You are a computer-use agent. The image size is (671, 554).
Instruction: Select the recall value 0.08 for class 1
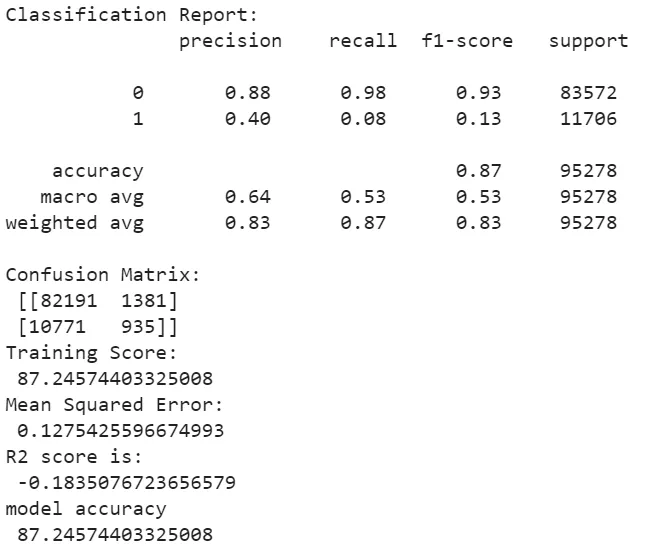(x=363, y=119)
